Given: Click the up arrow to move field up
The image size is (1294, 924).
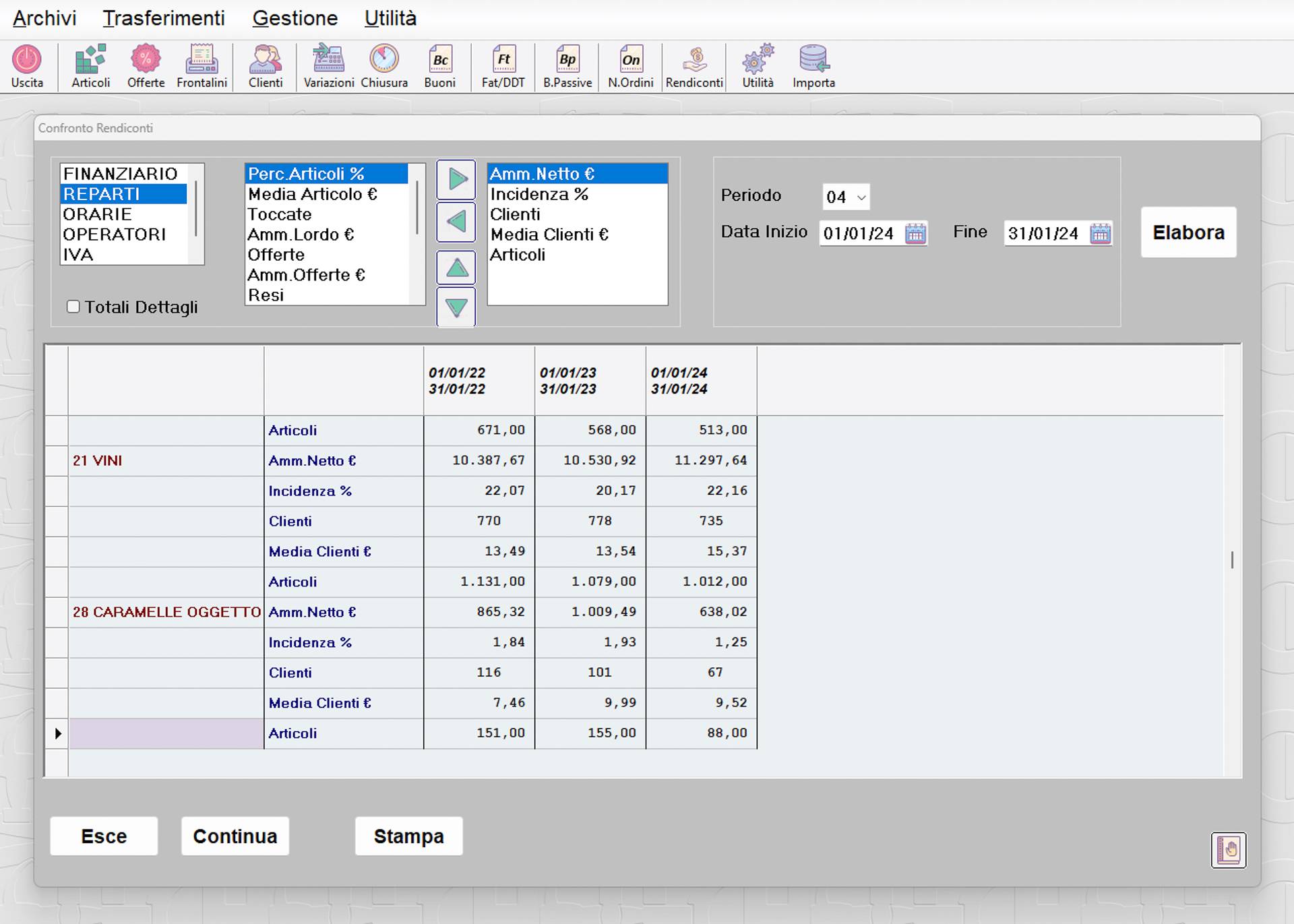Looking at the screenshot, I should (x=456, y=268).
